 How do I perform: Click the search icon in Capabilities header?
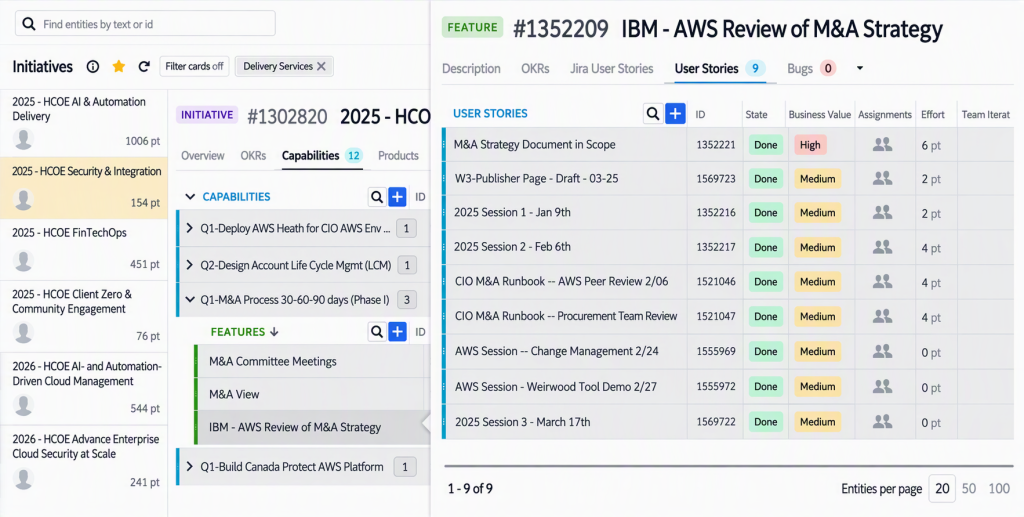pos(377,196)
